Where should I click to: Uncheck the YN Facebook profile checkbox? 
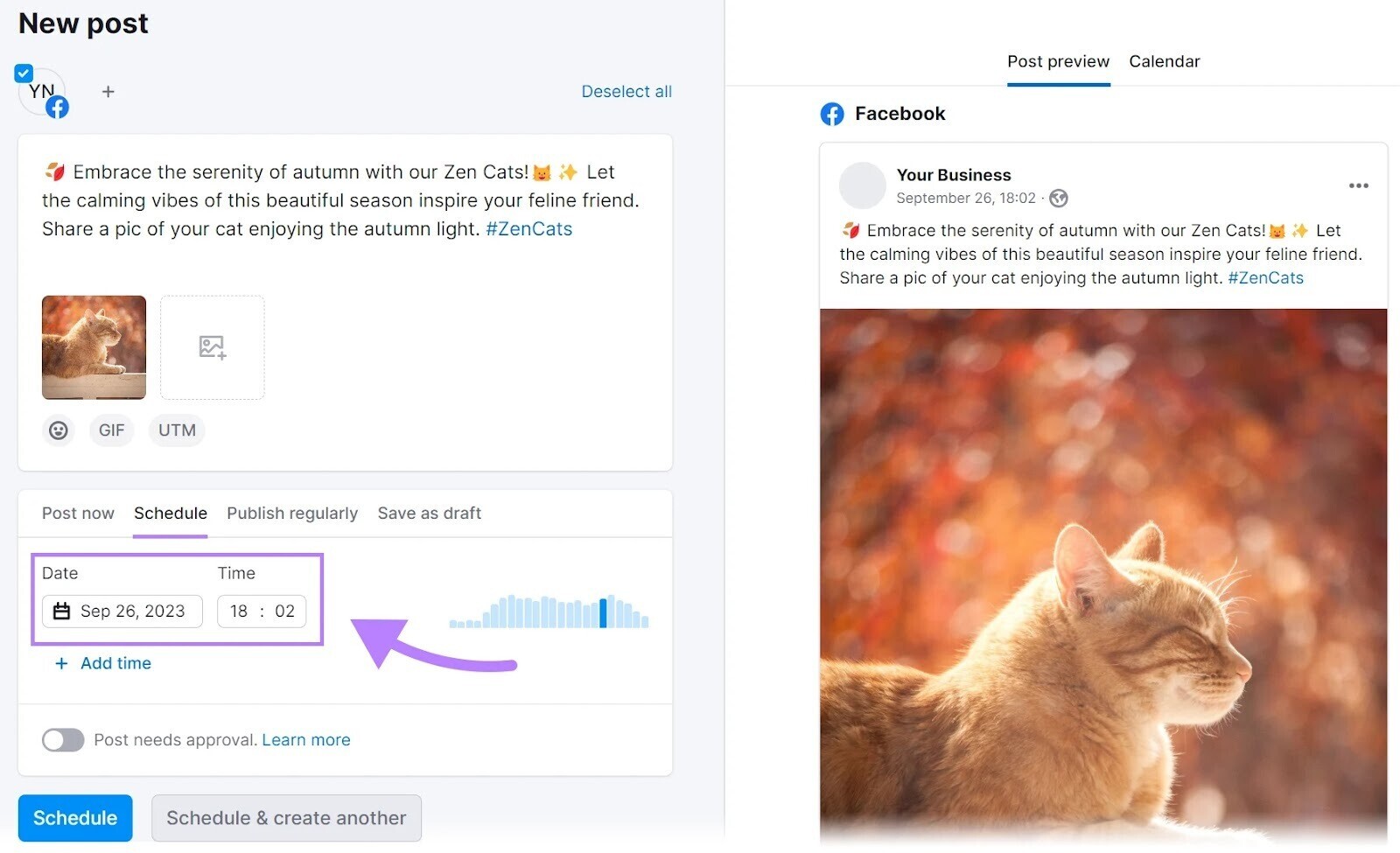(x=24, y=73)
